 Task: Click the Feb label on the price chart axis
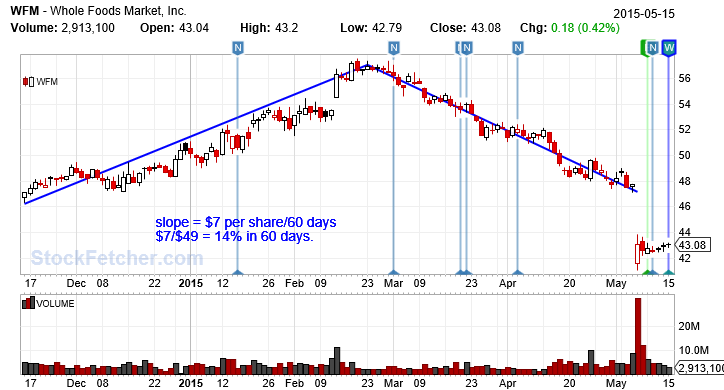pyautogui.click(x=294, y=283)
